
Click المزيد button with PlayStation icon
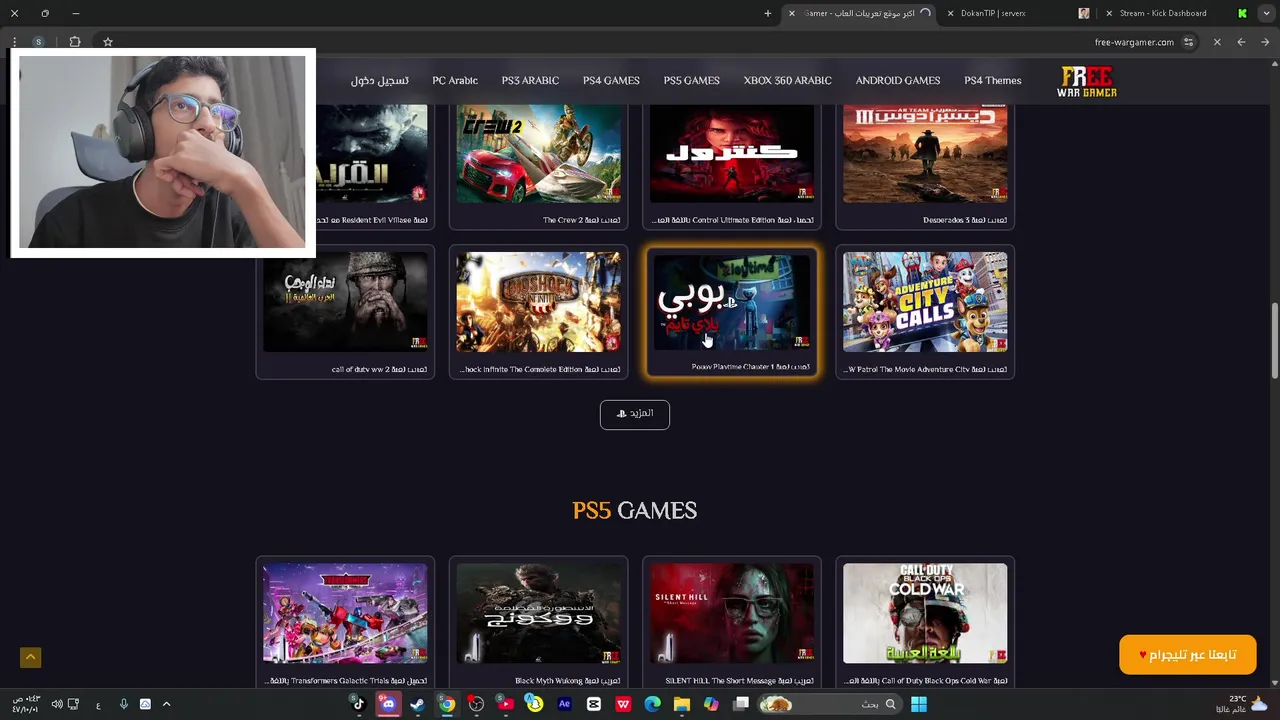click(634, 414)
